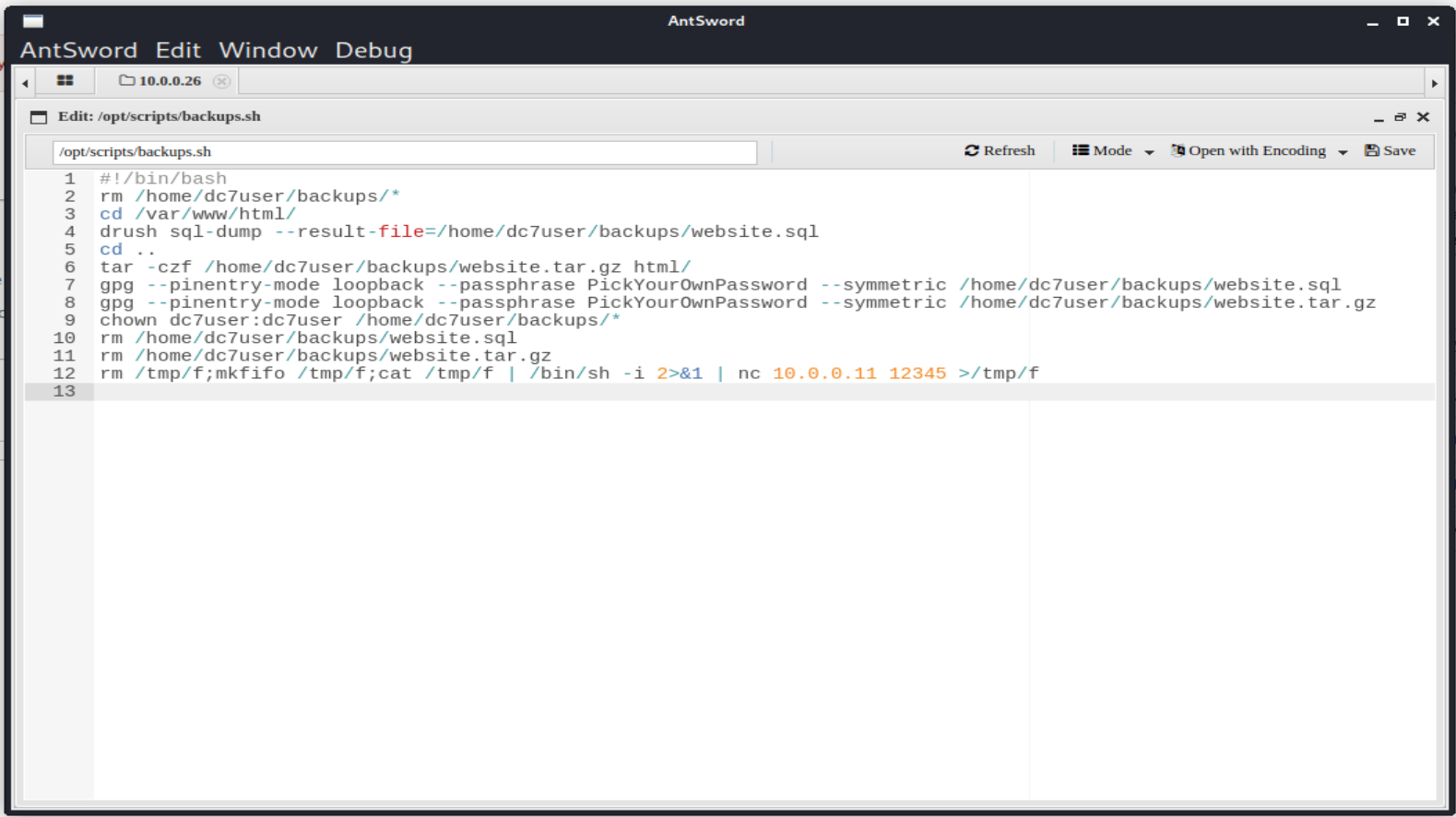Viewport: 1456px width, 817px height.
Task: Click the port number 12345
Action: click(x=917, y=373)
